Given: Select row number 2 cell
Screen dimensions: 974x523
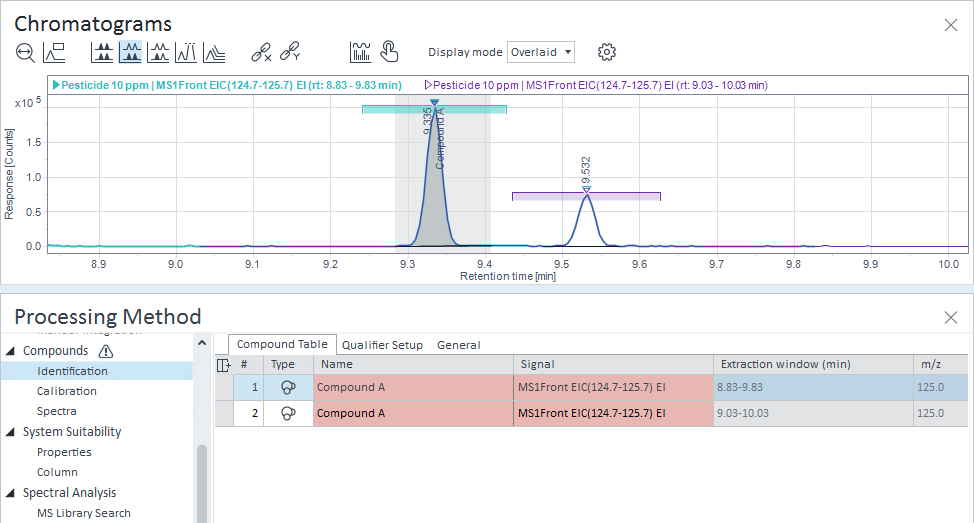Looking at the screenshot, I should click(x=248, y=414).
